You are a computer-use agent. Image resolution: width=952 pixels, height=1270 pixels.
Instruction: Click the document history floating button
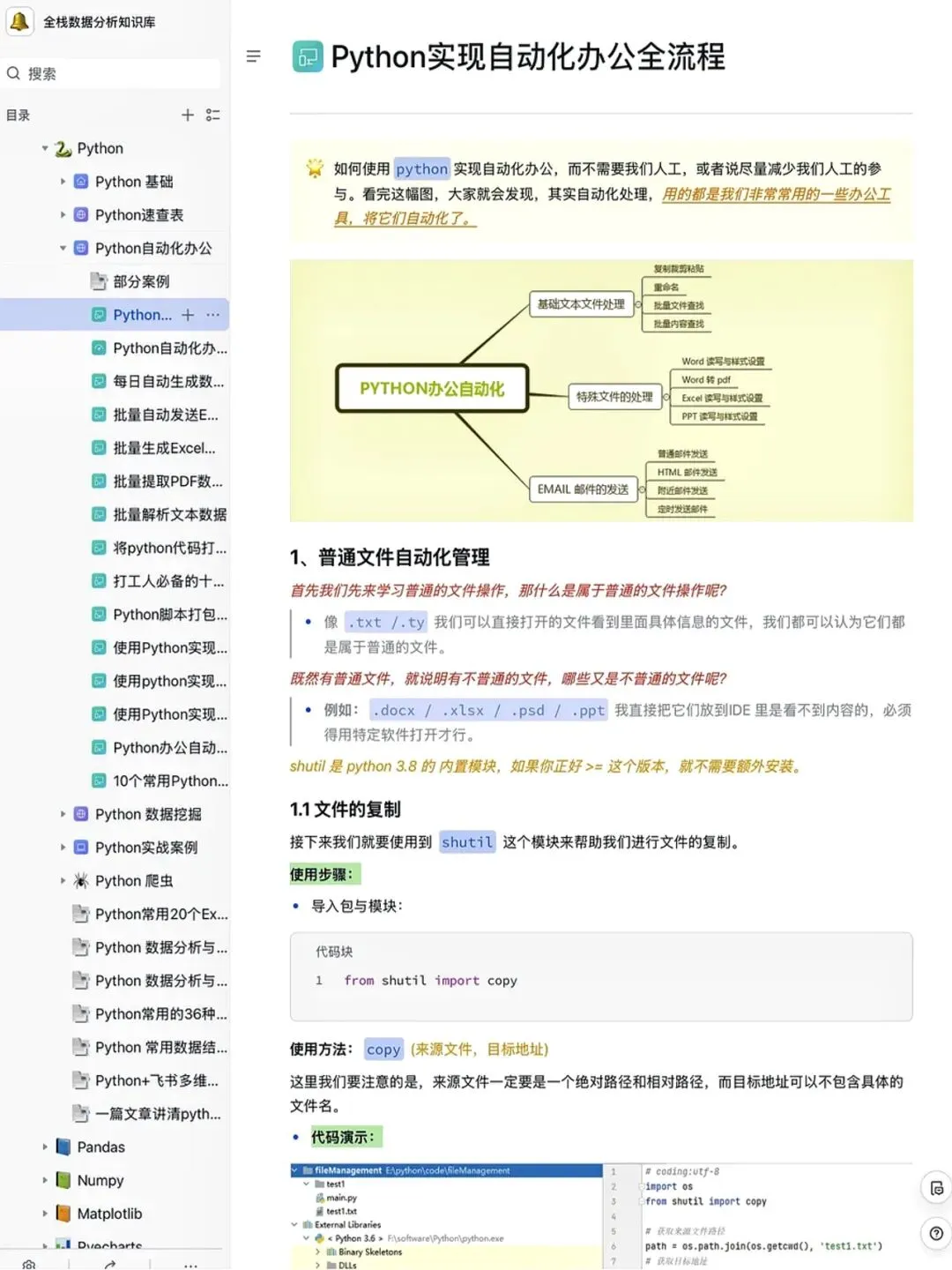pyautogui.click(x=936, y=1188)
